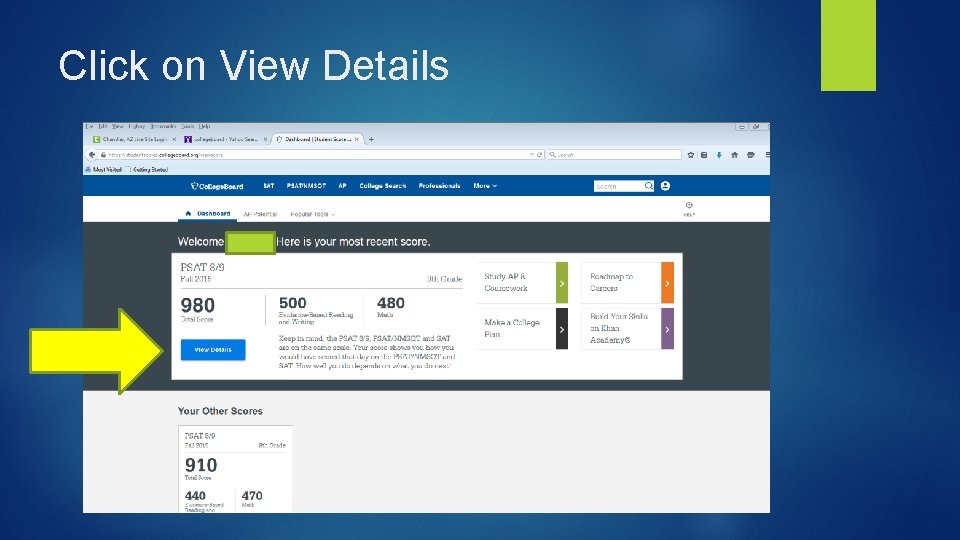This screenshot has width=960, height=540.
Task: Open the Edit menu
Action: tap(103, 127)
